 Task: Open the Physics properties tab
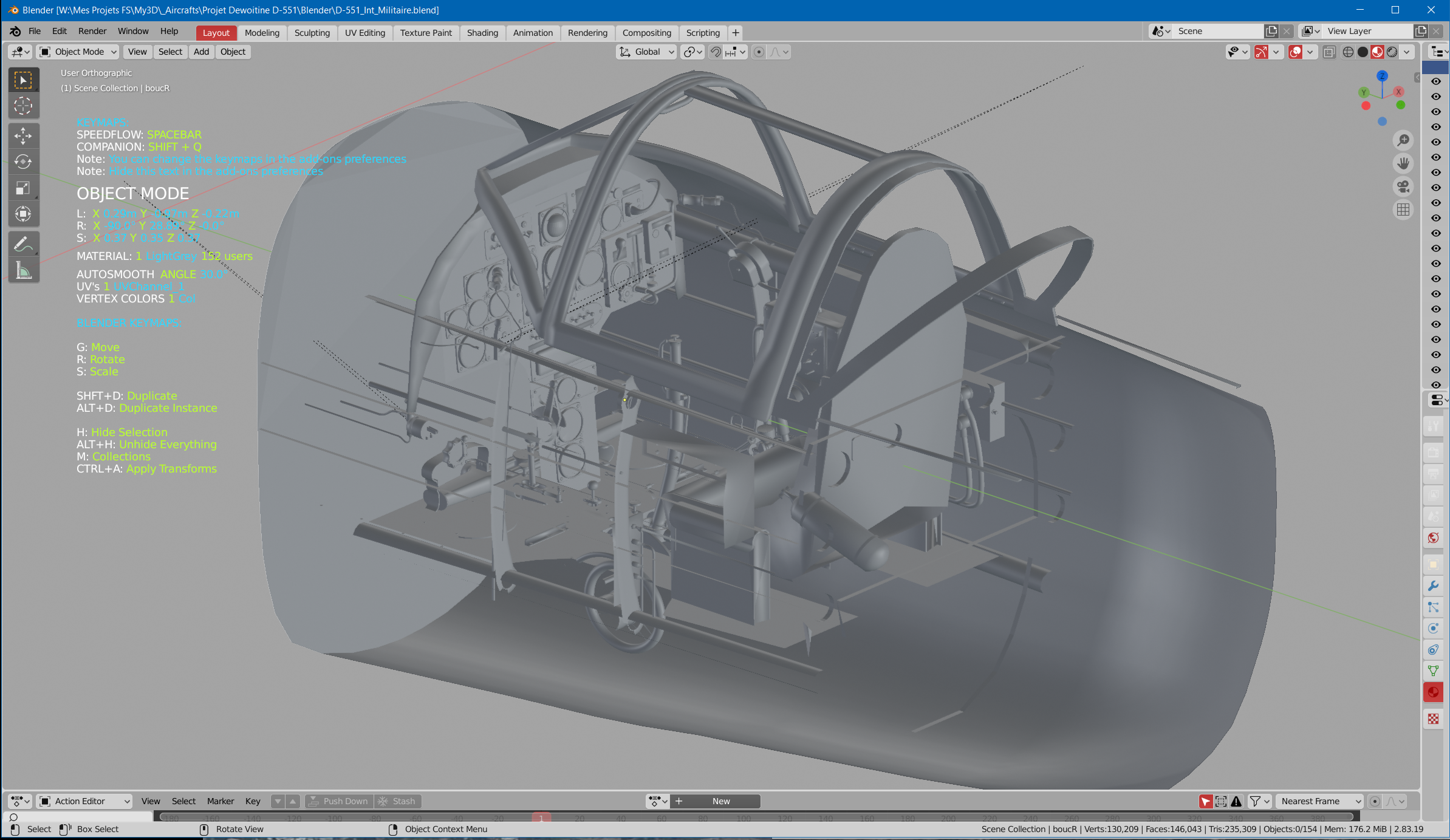(x=1434, y=629)
